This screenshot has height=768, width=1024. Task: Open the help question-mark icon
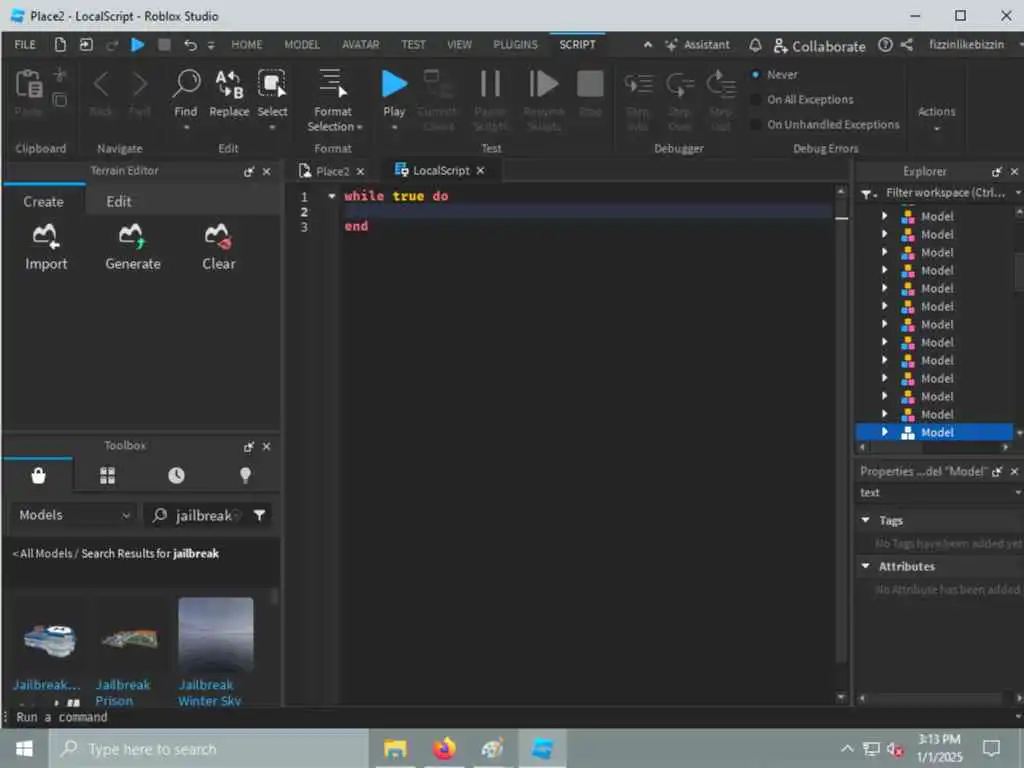pos(885,44)
